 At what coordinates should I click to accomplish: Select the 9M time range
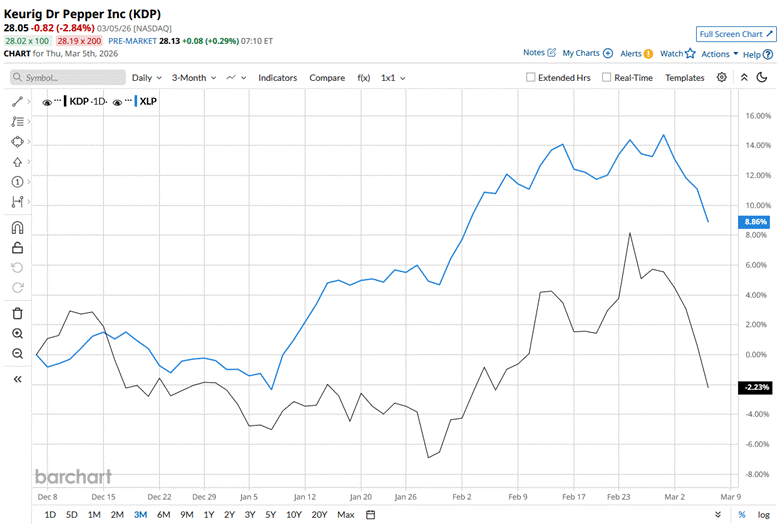187,515
